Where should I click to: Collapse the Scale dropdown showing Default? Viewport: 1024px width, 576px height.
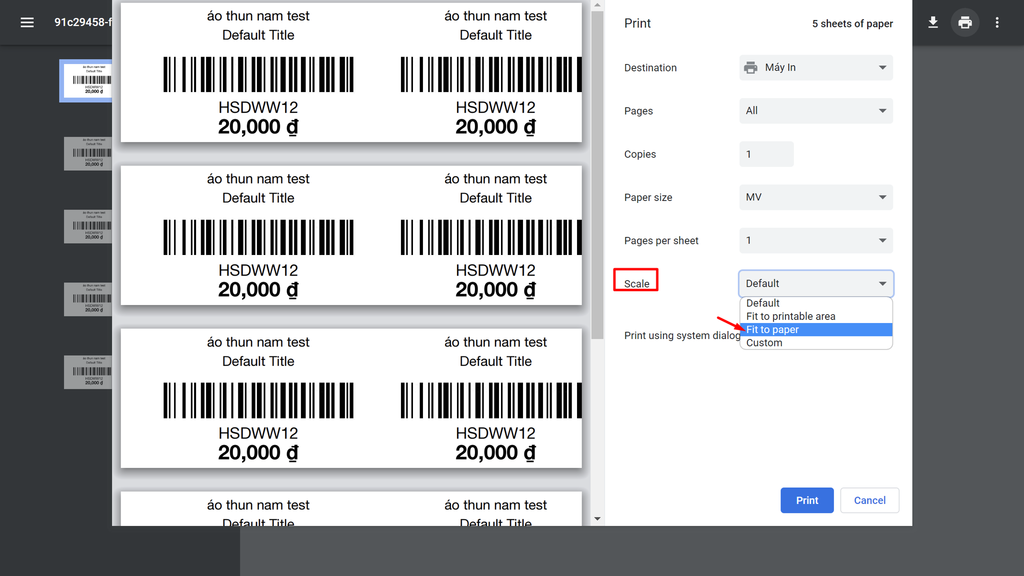click(x=816, y=283)
